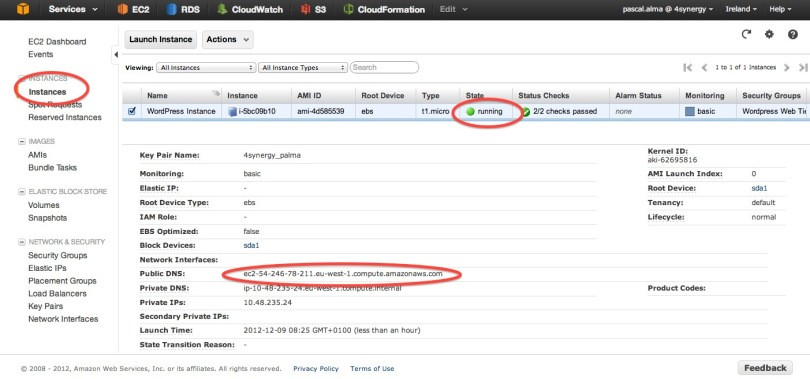Screen dimensions: 810x379
Task: Uncheck the WordPress Instance row checkbox
Action: pos(132,111)
